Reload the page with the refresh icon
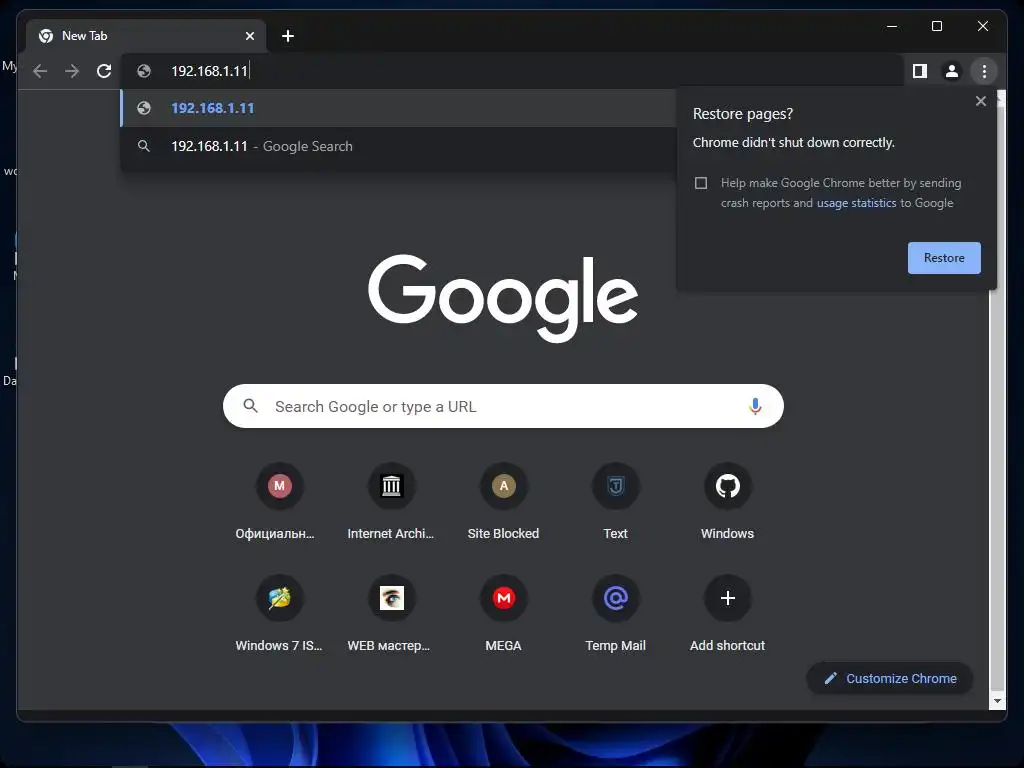 point(104,71)
